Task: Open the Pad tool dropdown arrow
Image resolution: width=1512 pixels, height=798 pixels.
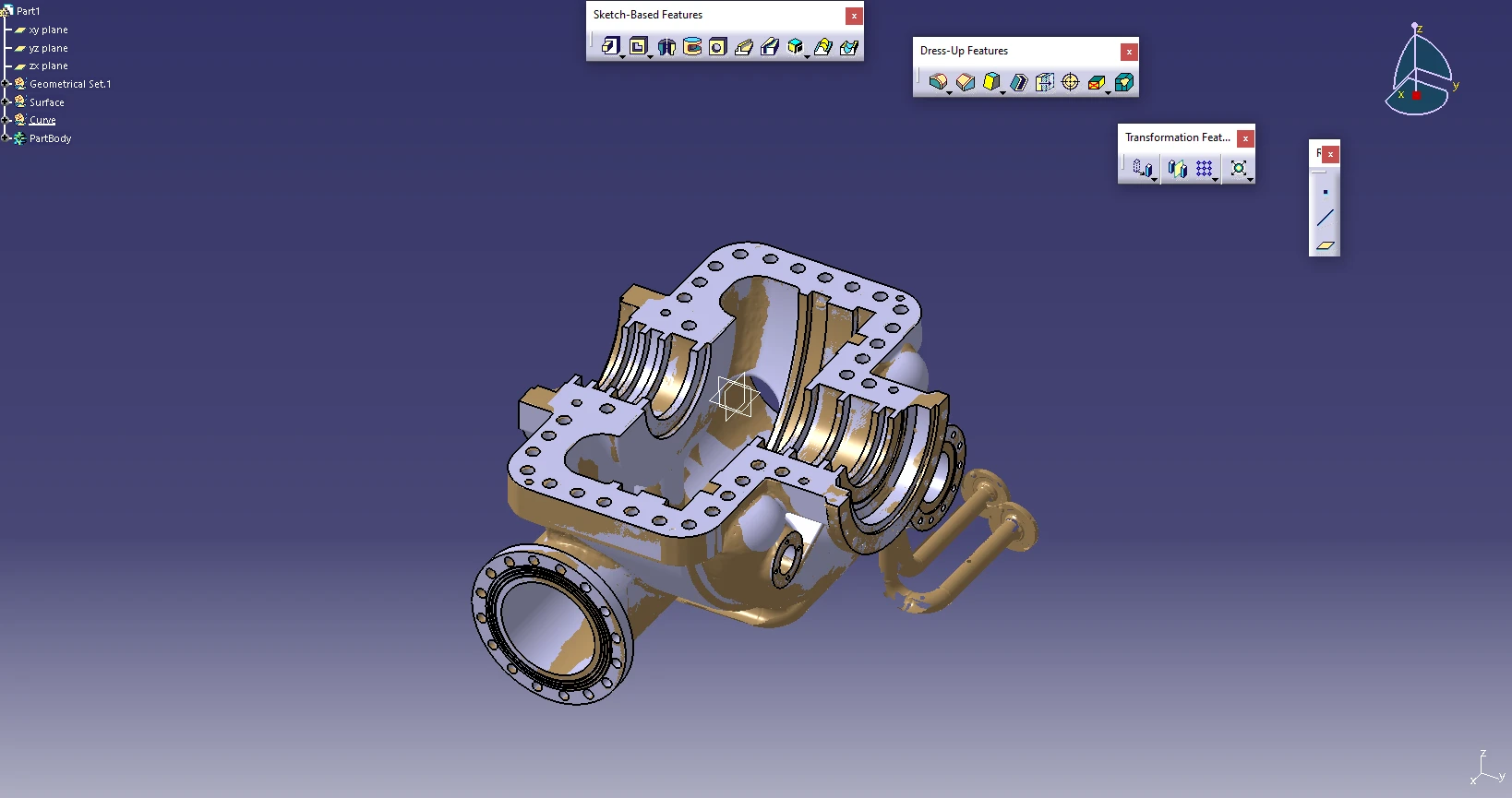Action: coord(623,57)
